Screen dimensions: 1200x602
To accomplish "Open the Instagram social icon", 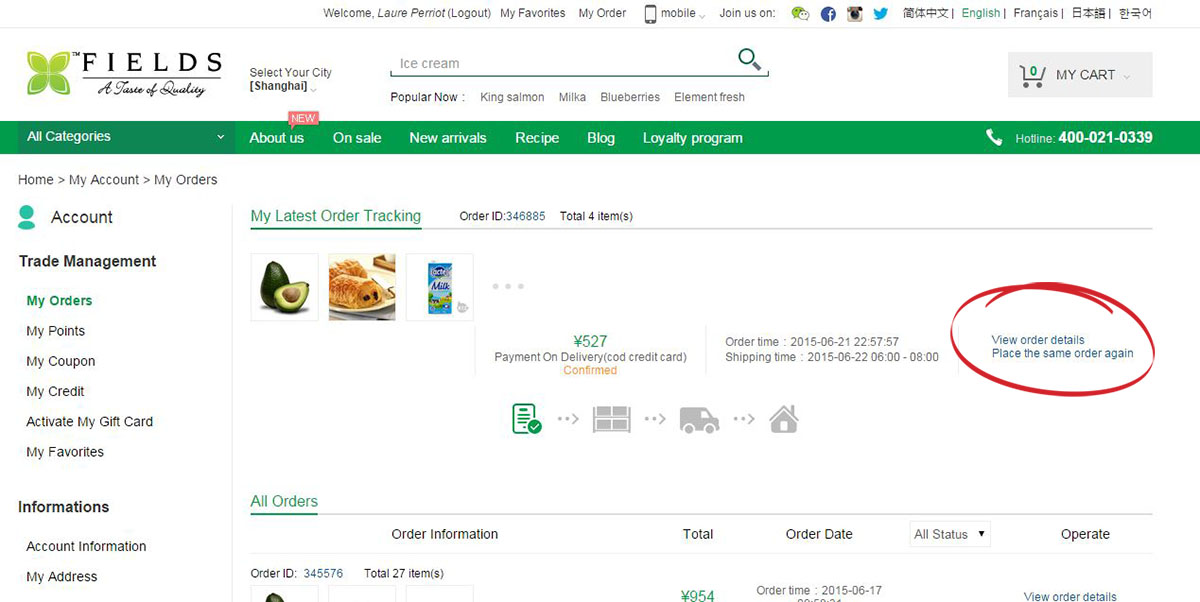I will coord(854,14).
